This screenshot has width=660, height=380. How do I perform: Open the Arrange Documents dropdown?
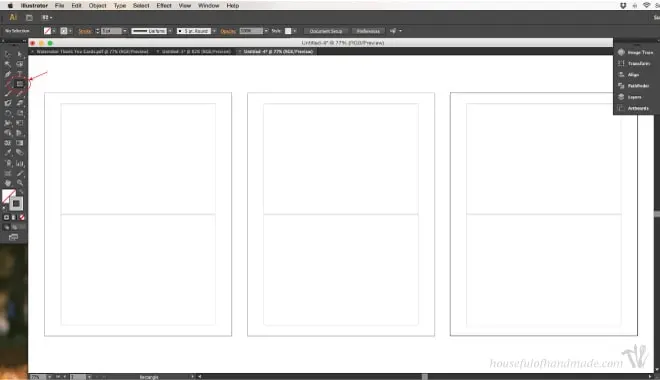point(46,18)
